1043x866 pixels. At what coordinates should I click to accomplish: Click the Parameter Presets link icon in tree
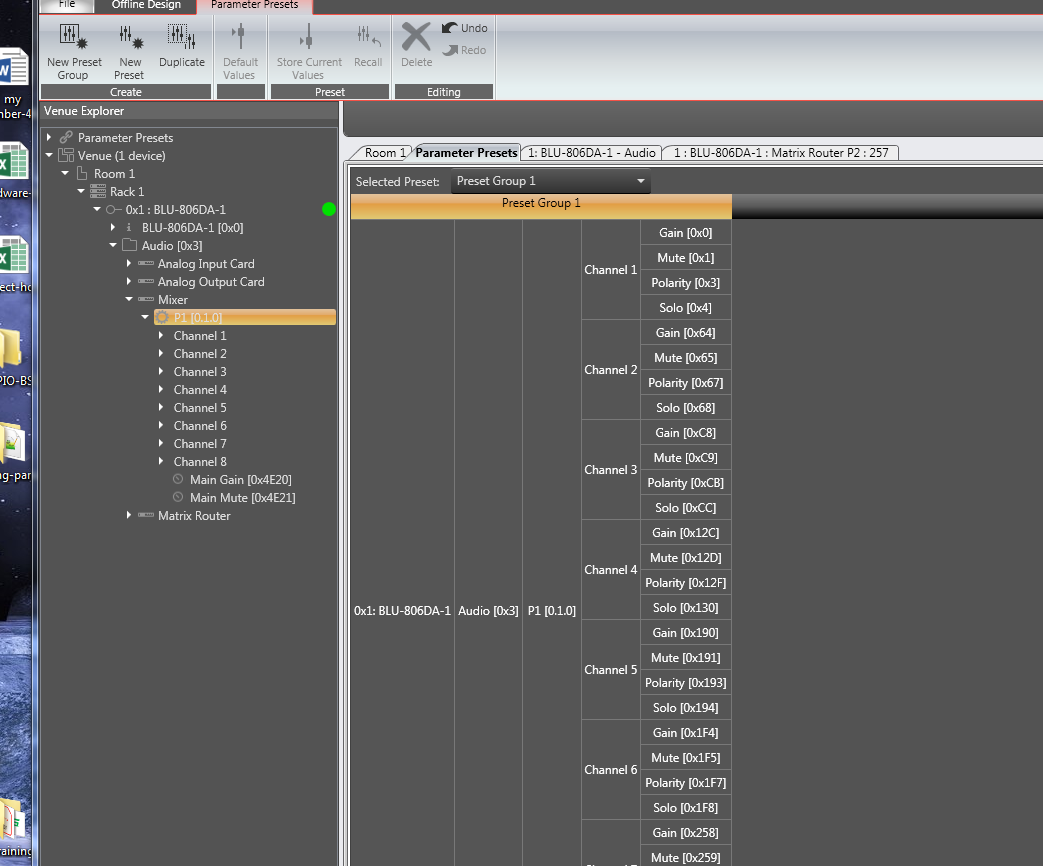[66, 137]
